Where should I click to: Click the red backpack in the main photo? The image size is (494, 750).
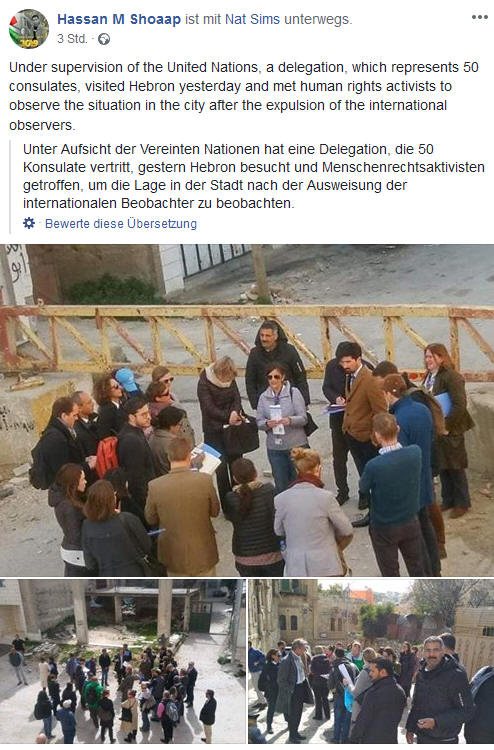(x=106, y=456)
